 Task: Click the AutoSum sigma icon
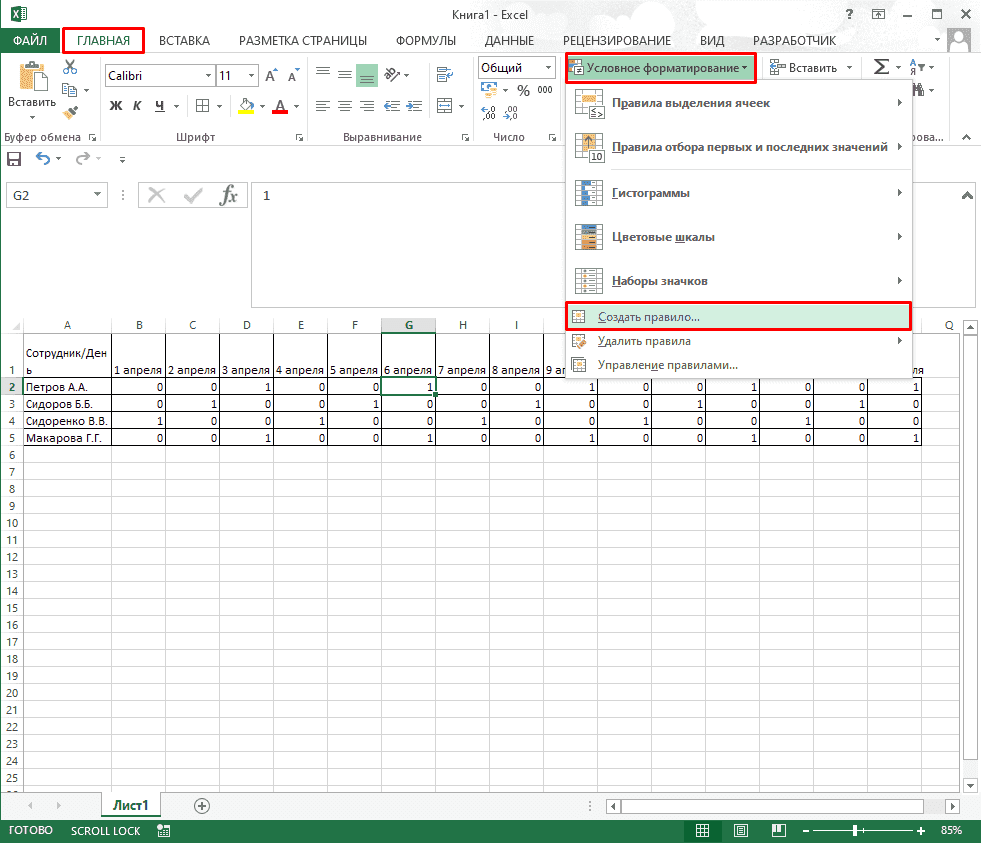click(x=881, y=67)
